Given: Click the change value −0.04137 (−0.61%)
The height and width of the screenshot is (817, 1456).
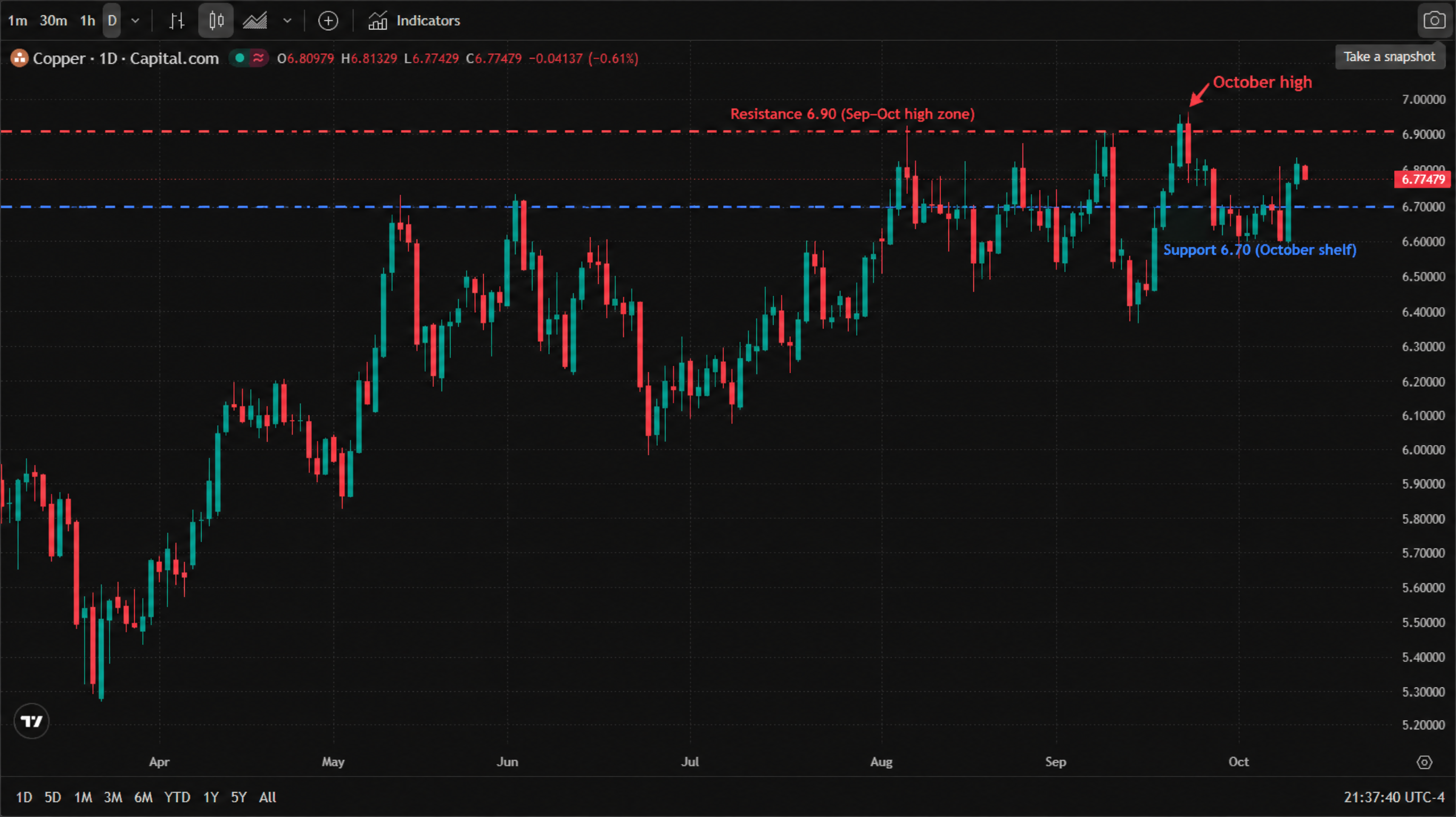Looking at the screenshot, I should [583, 58].
